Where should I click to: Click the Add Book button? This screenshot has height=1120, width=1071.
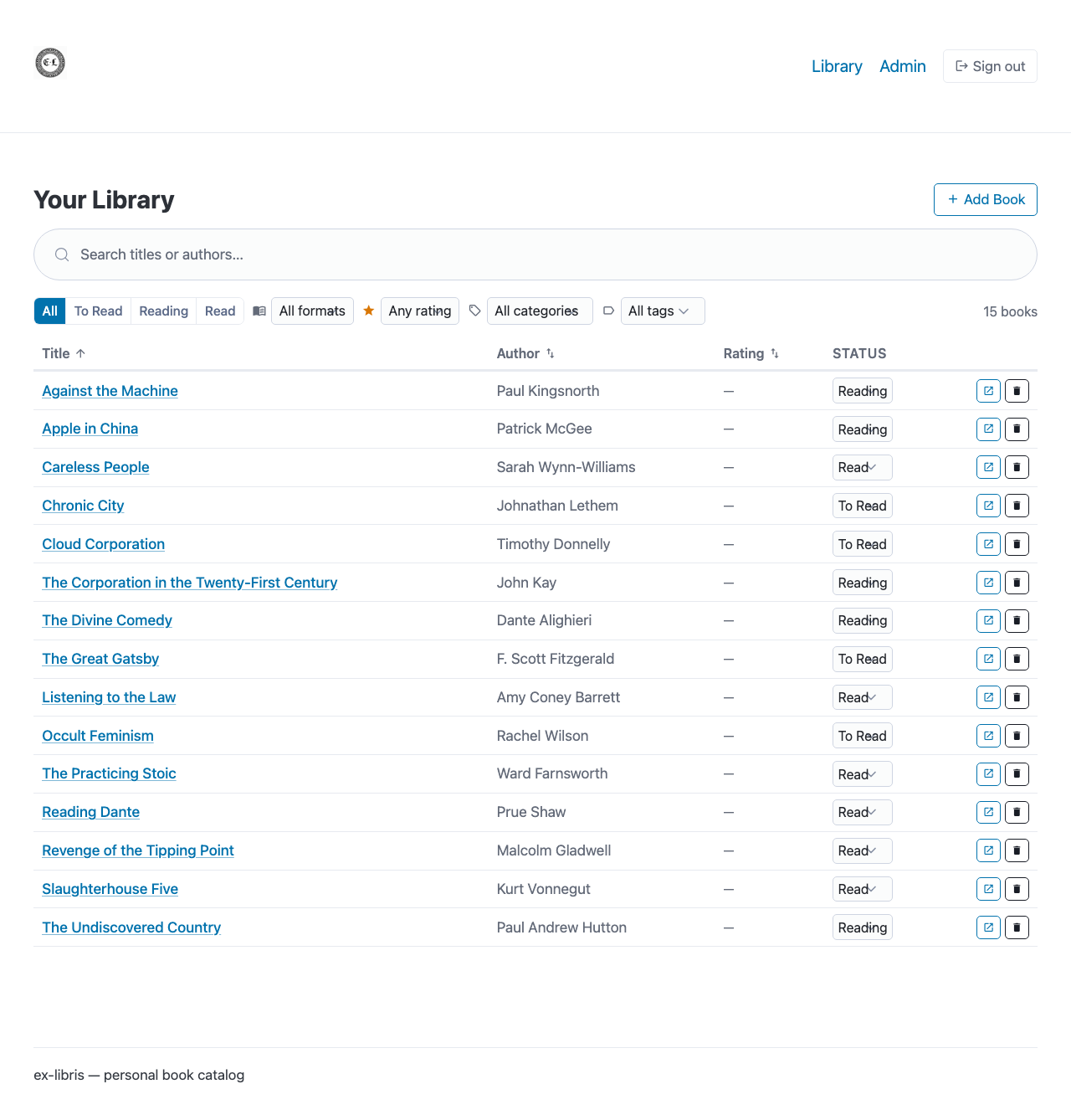tap(985, 199)
